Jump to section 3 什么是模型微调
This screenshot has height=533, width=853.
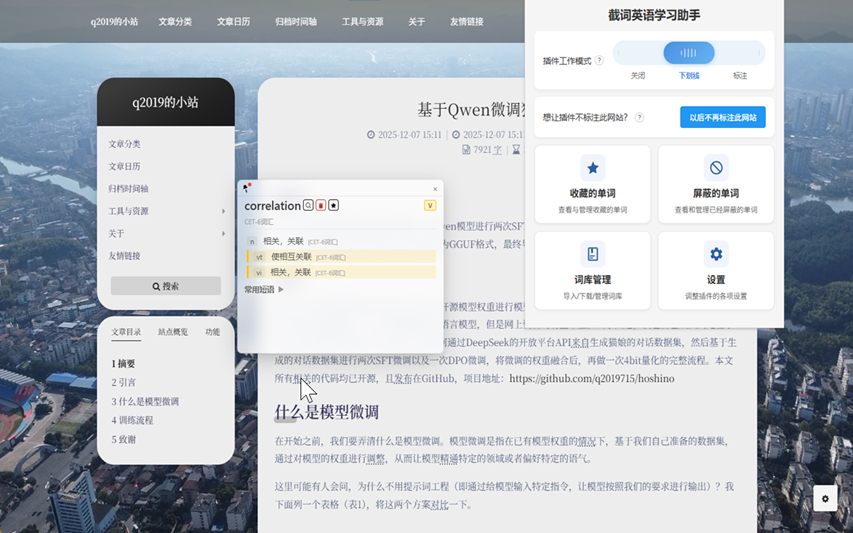coord(145,401)
